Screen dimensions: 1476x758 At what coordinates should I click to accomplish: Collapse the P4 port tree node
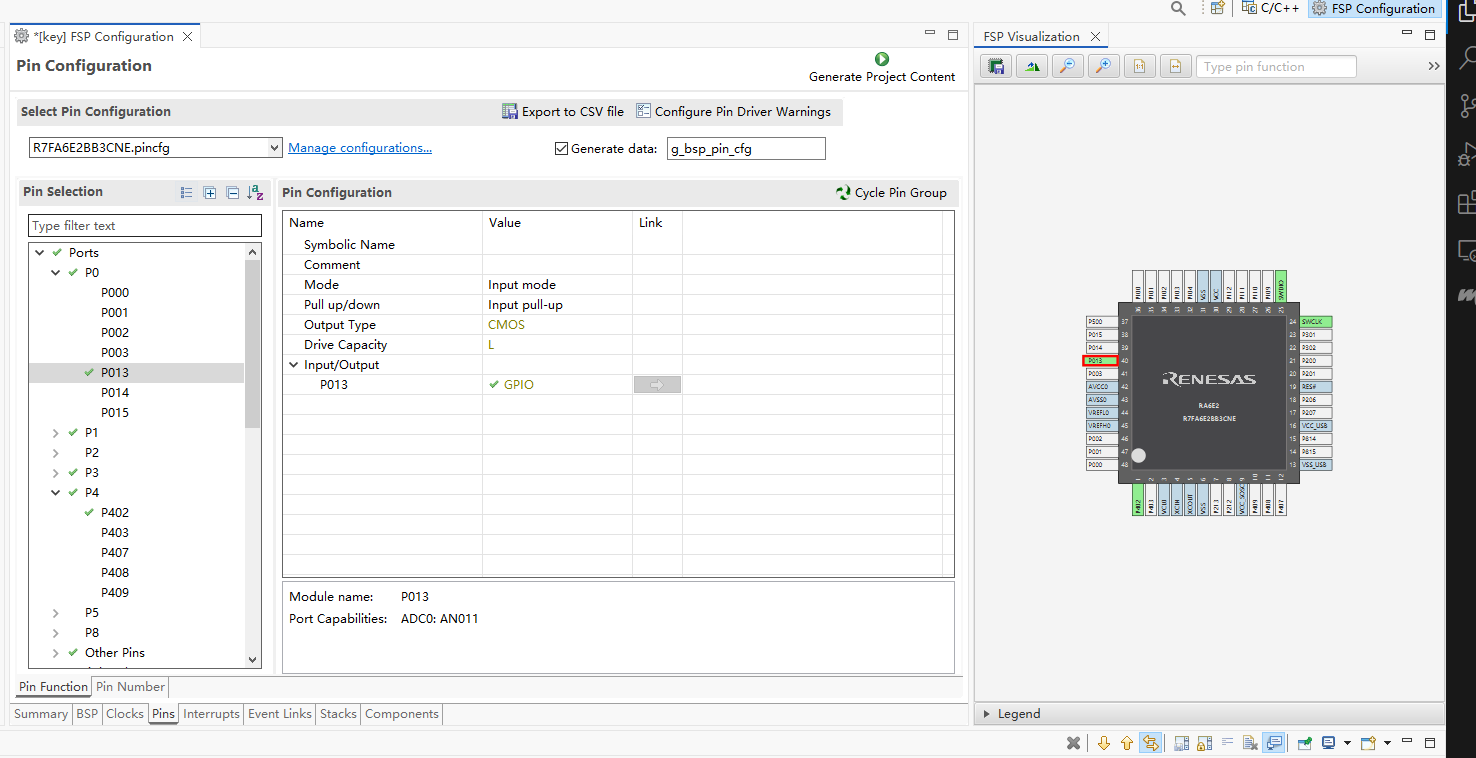point(56,493)
